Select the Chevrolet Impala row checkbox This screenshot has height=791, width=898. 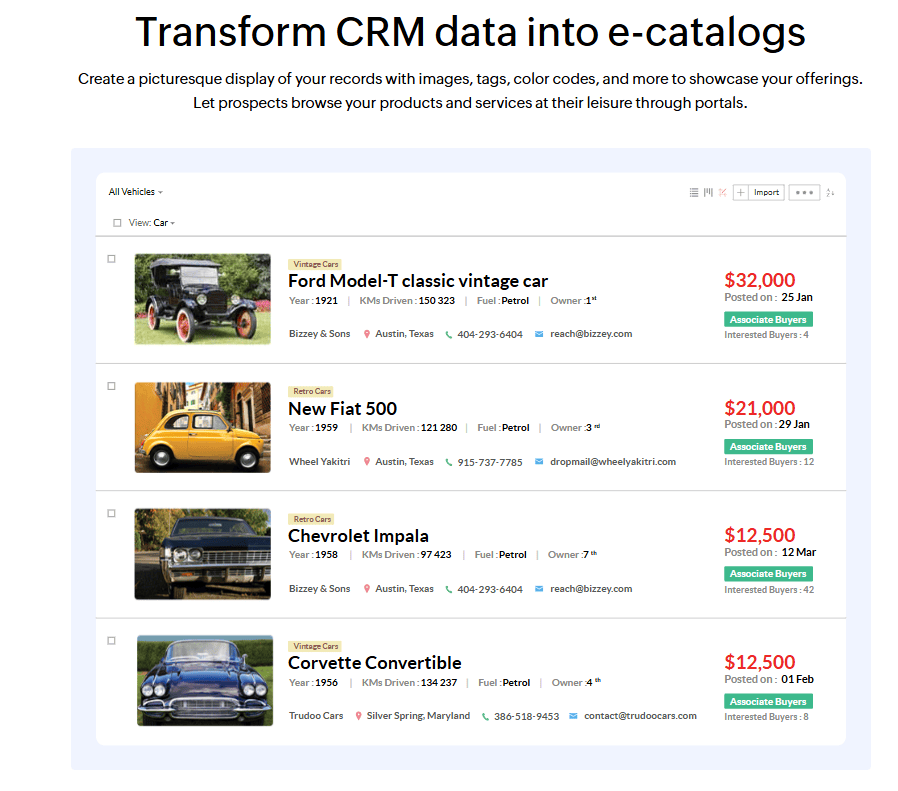[112, 513]
